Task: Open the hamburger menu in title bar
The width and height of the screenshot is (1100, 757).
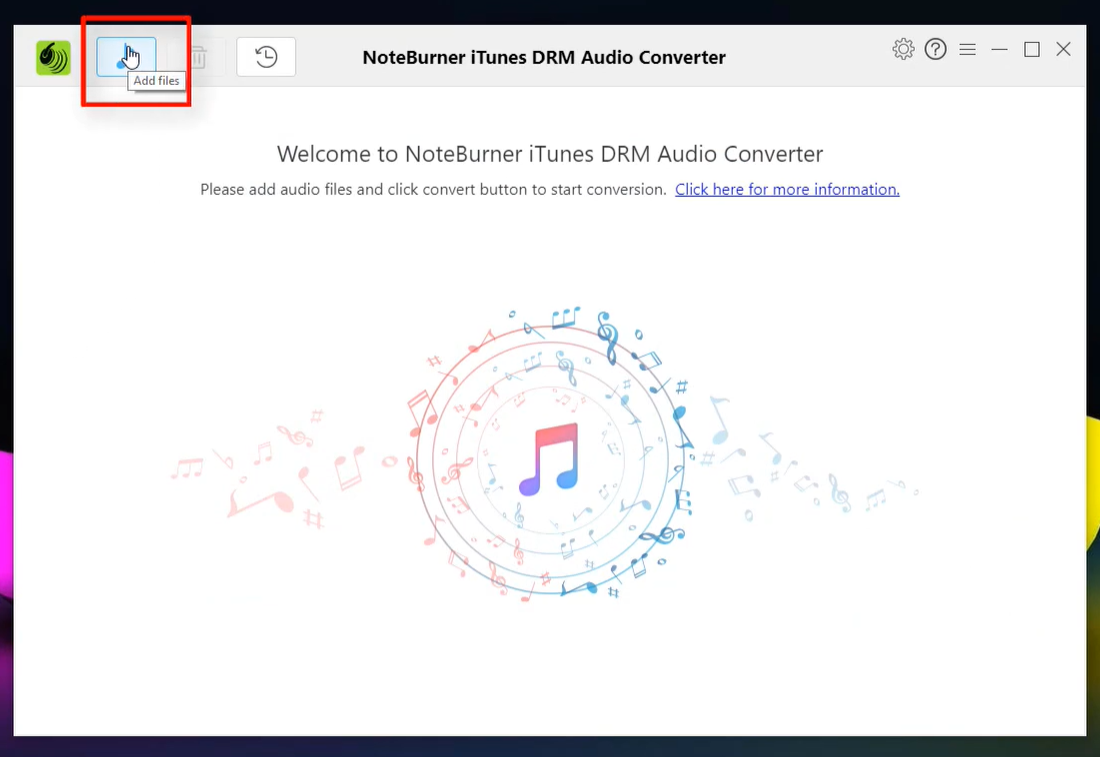Action: [x=967, y=49]
